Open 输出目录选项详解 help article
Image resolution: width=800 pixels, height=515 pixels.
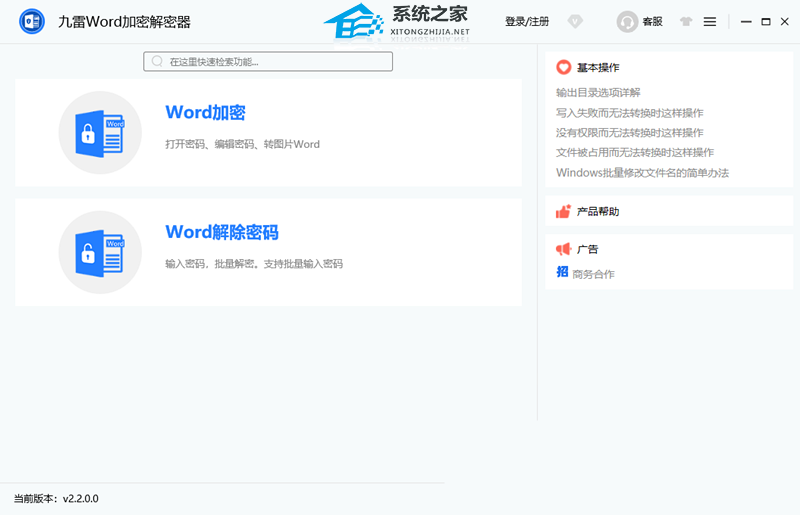(x=598, y=93)
